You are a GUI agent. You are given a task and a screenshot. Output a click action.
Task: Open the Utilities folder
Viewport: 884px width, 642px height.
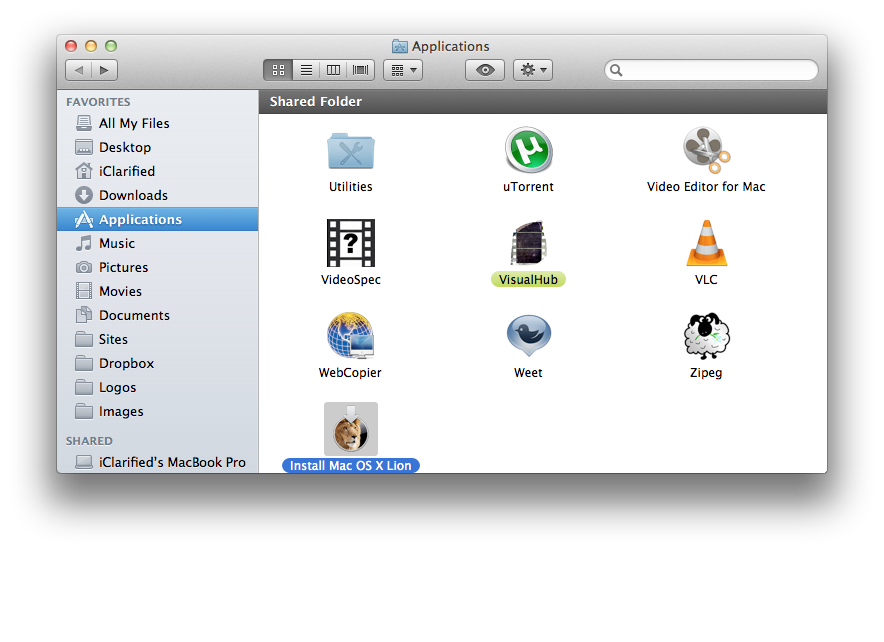click(350, 151)
